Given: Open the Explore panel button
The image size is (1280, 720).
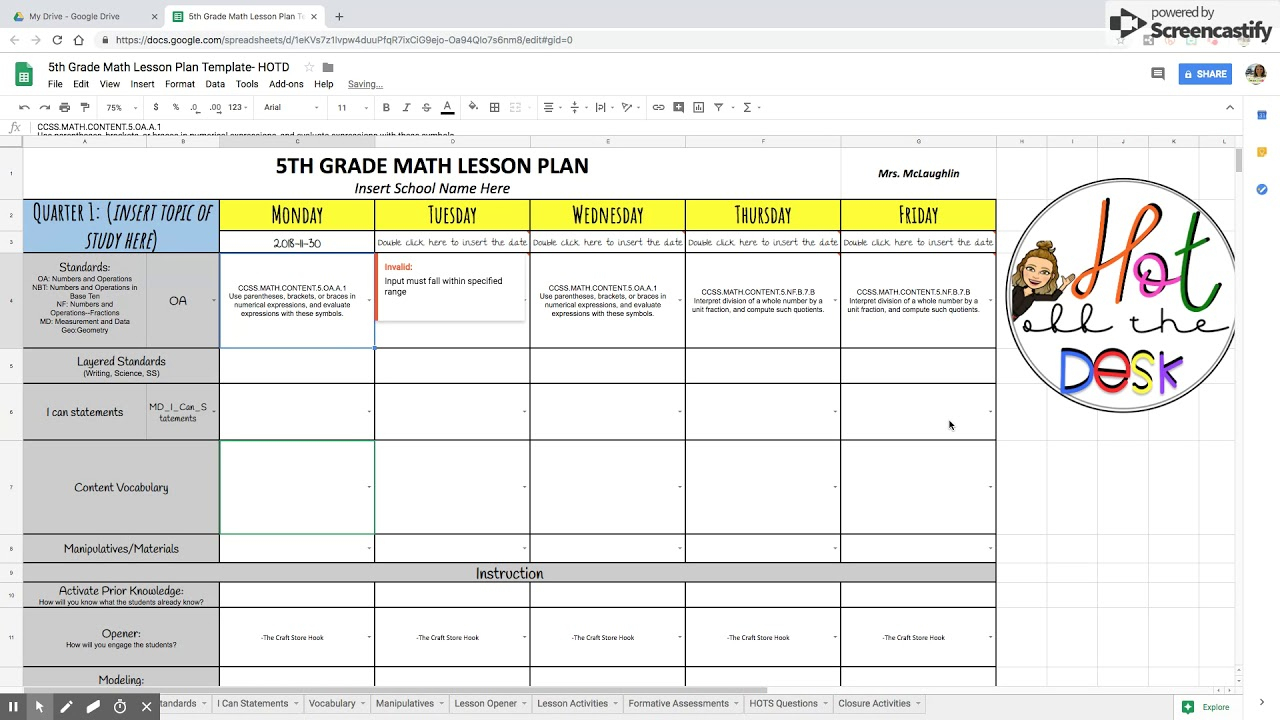Looking at the screenshot, I should pos(1207,707).
